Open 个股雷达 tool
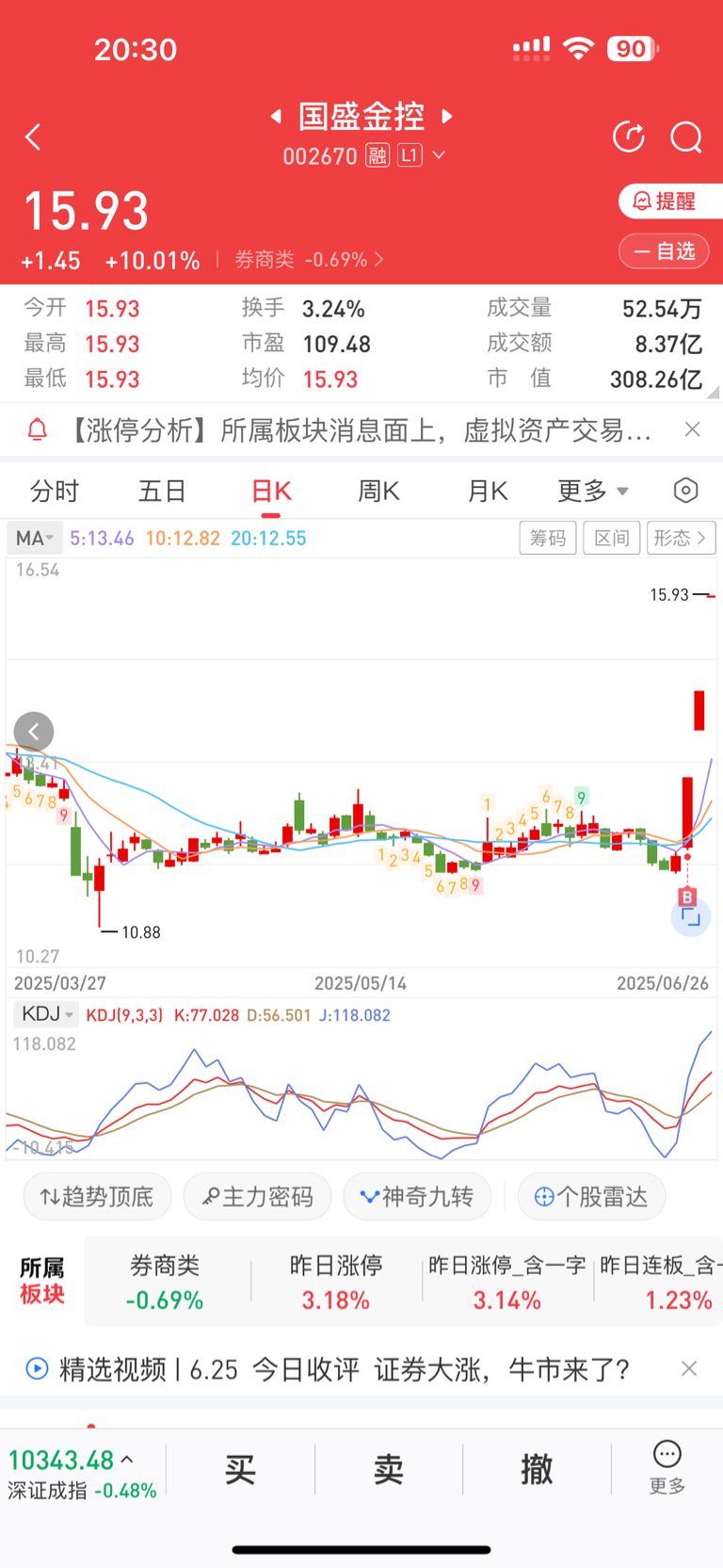723x1568 pixels. (x=592, y=1197)
